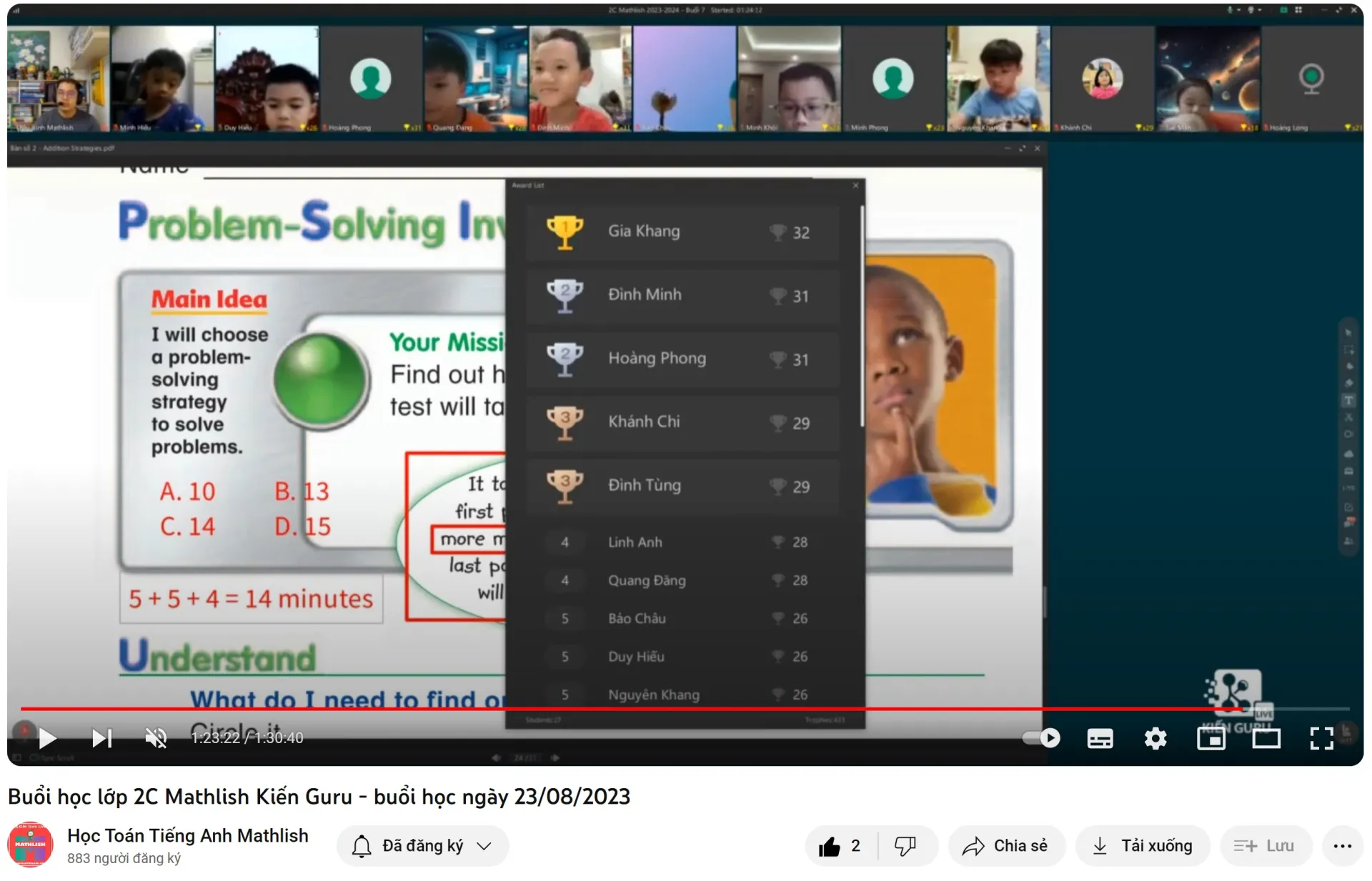
Task: Toggle the autoplay switch
Action: 1041,738
